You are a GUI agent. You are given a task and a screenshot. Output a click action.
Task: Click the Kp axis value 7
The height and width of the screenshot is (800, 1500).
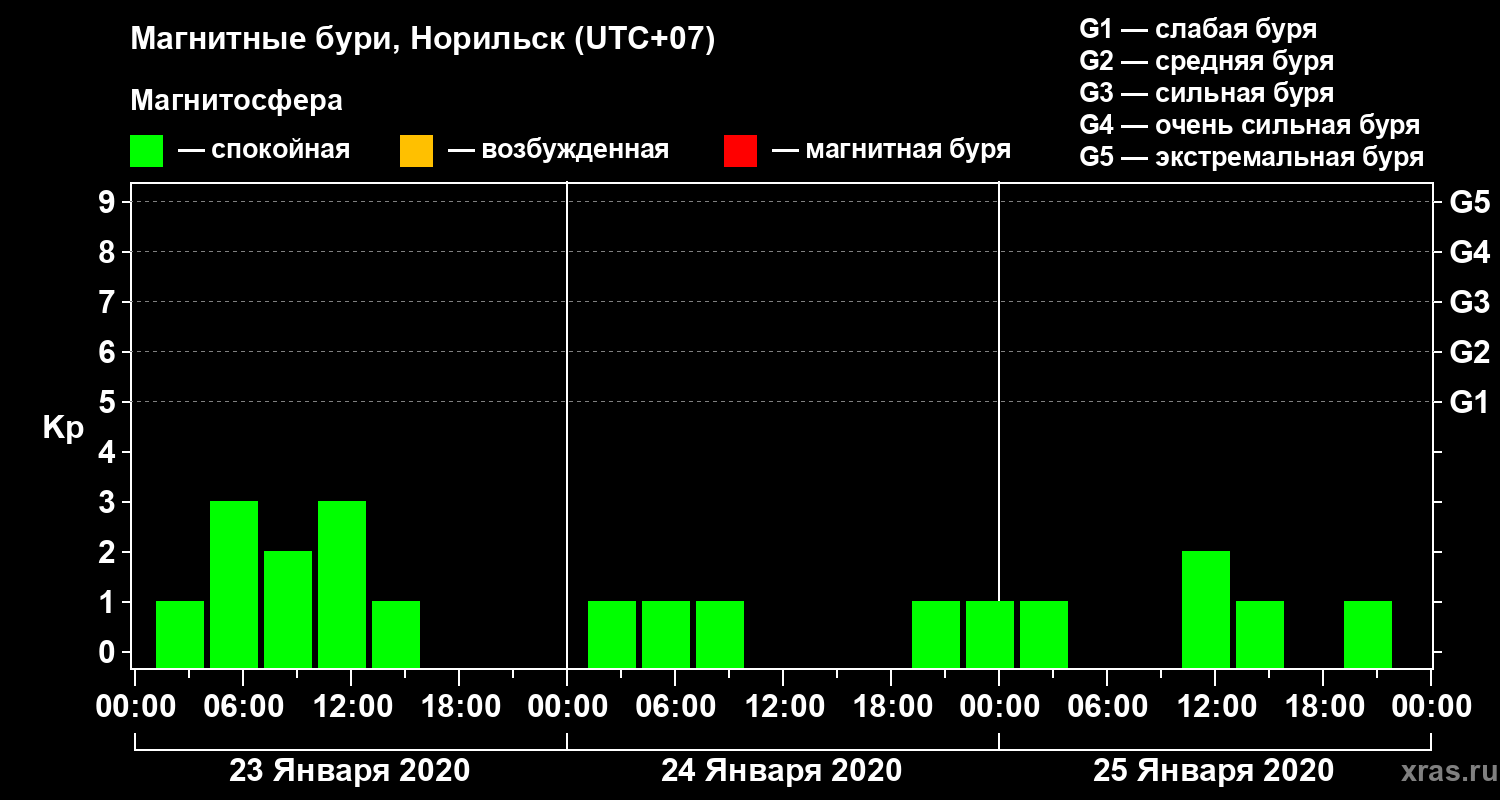click(109, 302)
